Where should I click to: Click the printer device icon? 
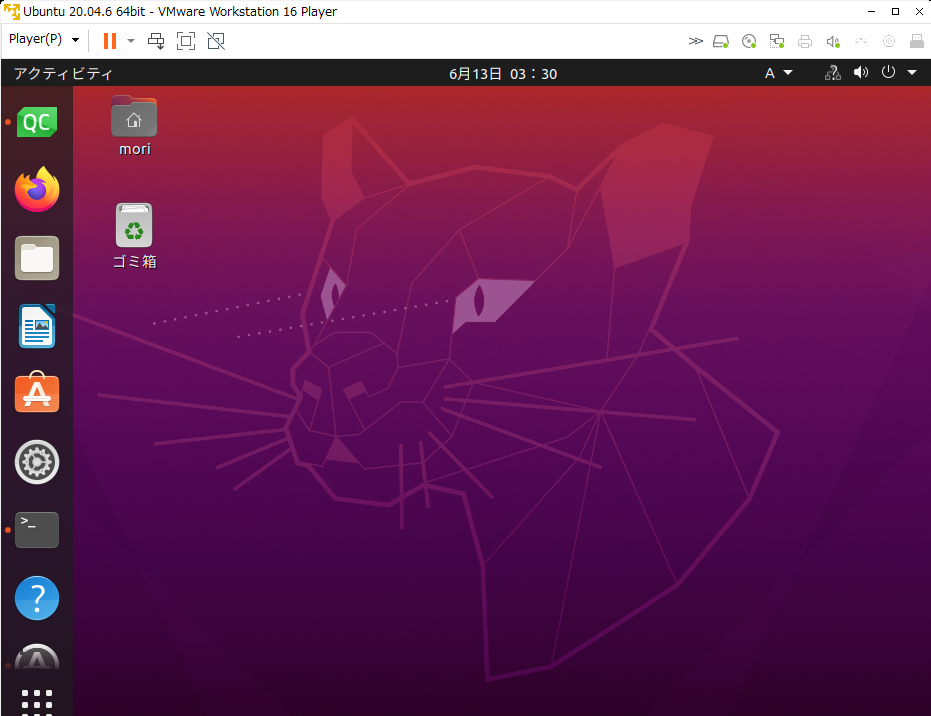tap(805, 41)
